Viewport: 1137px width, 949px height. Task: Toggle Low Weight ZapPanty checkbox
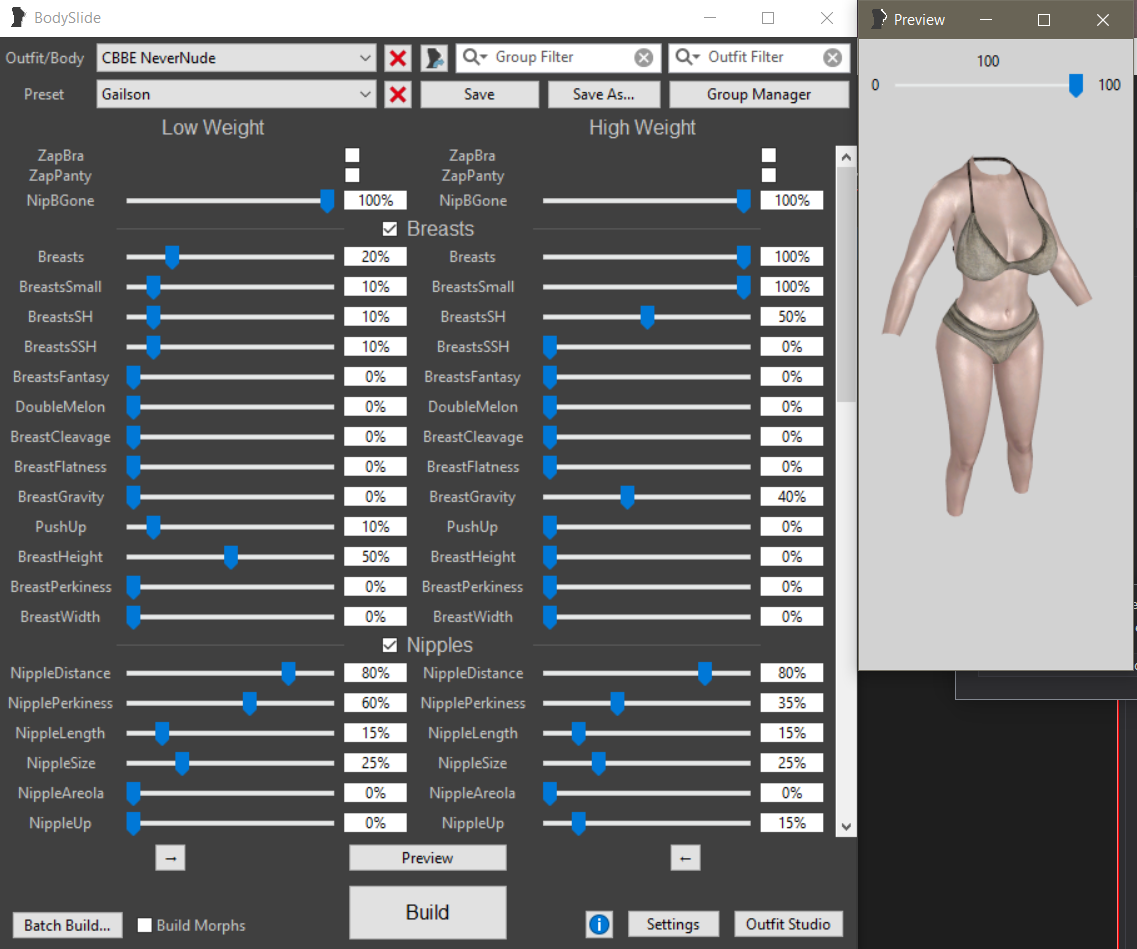[352, 175]
